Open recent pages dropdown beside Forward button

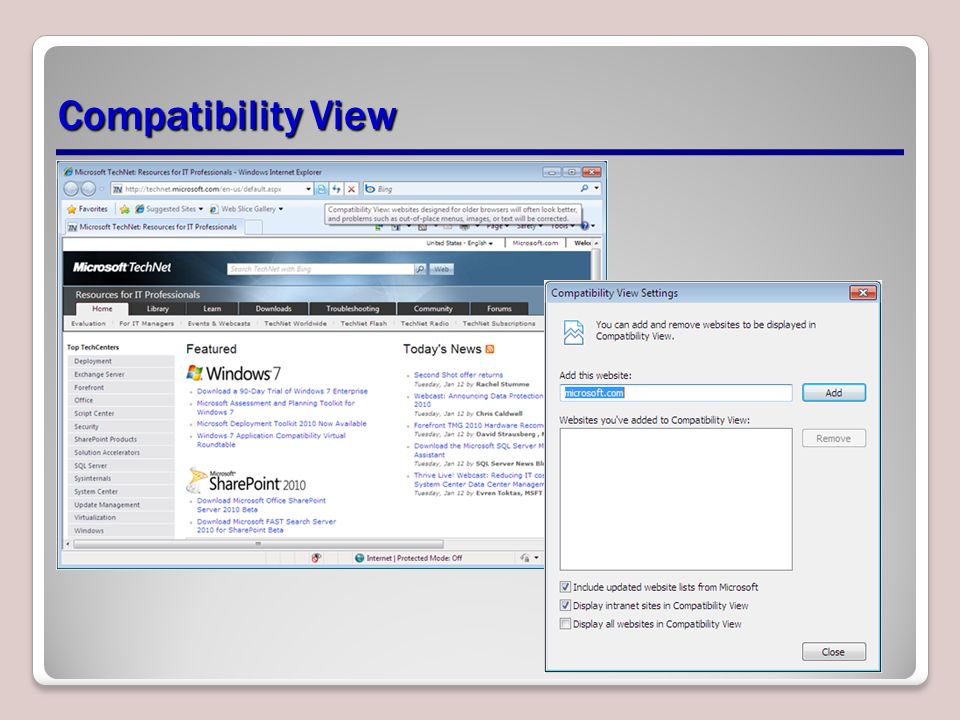(x=102, y=189)
